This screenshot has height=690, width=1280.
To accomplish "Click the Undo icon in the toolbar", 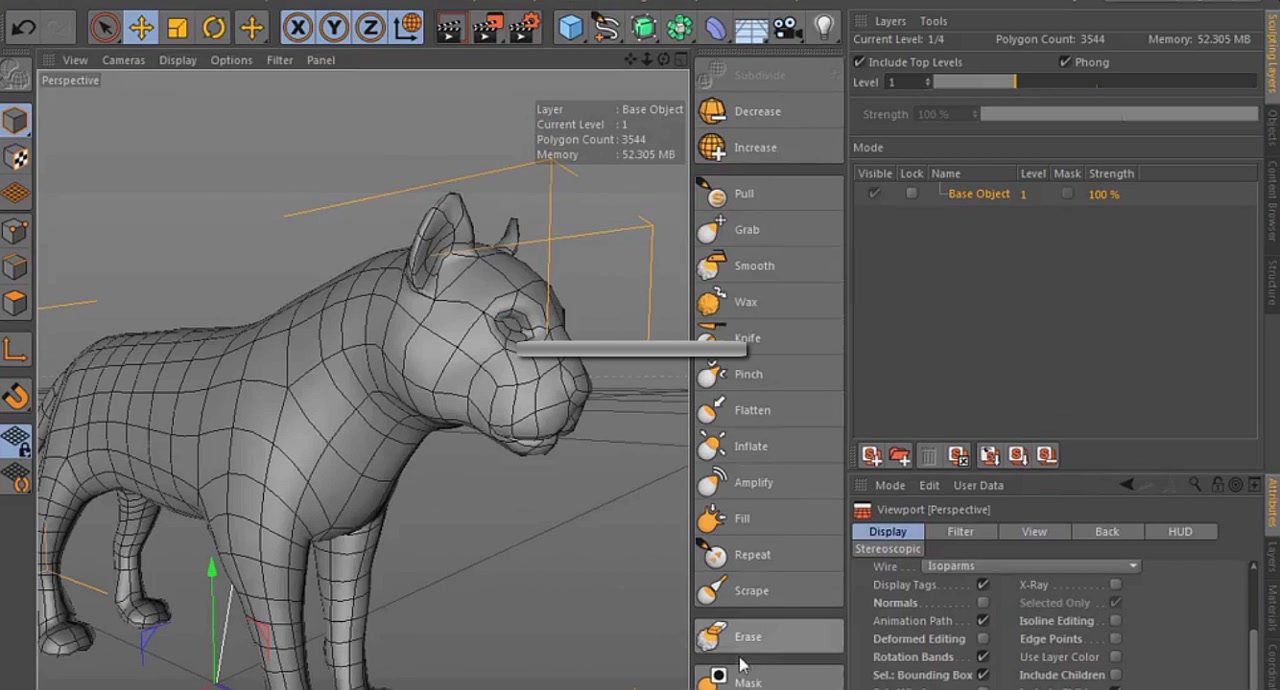I will pyautogui.click(x=22, y=27).
